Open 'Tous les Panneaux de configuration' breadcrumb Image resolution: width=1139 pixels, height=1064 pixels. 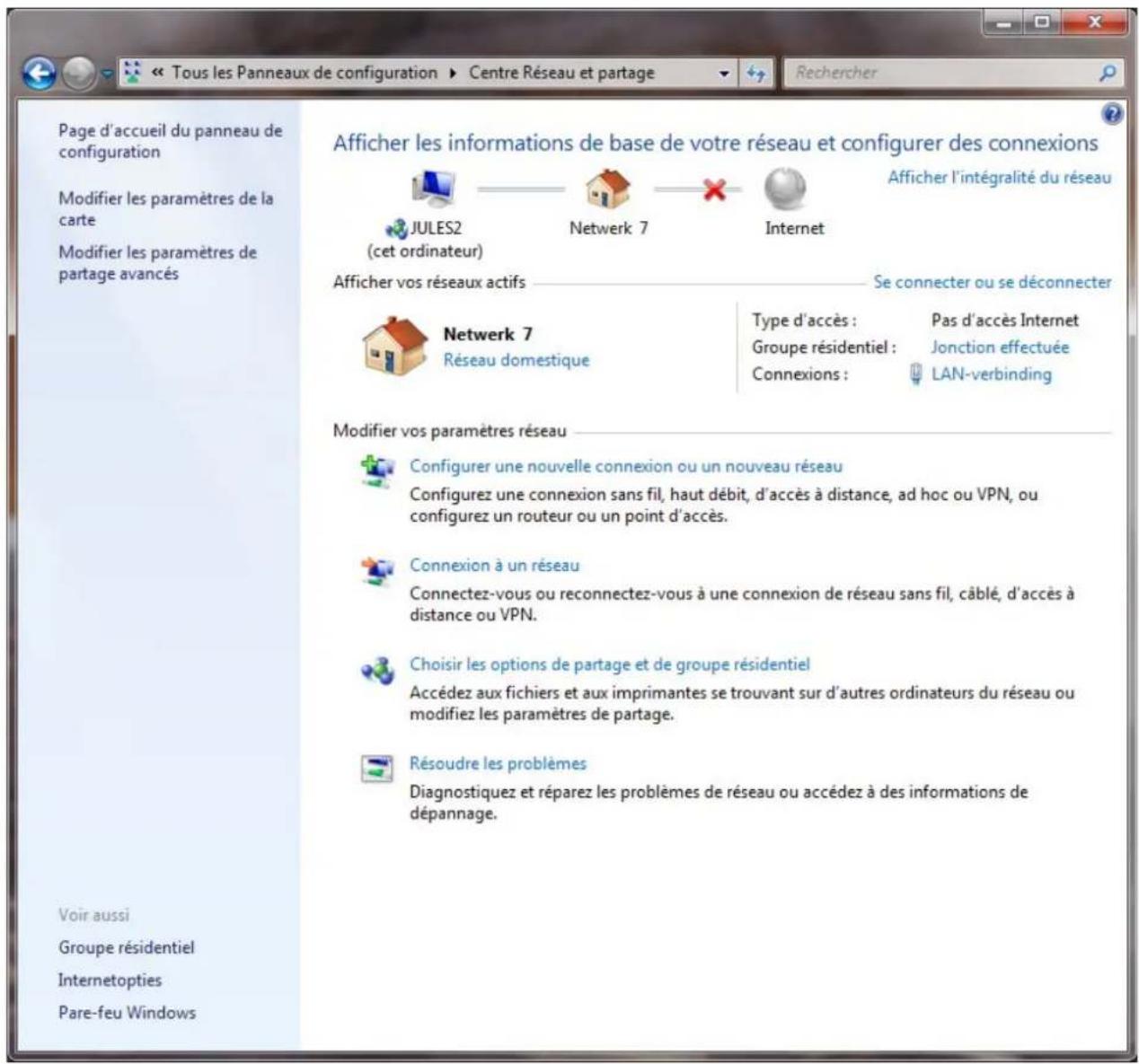click(x=305, y=73)
